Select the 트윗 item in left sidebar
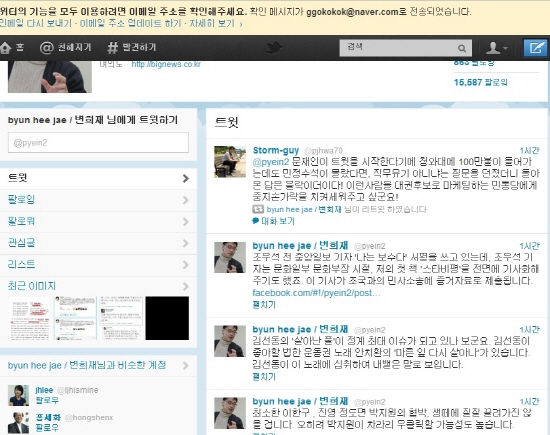550x435 pixels. coord(98,179)
